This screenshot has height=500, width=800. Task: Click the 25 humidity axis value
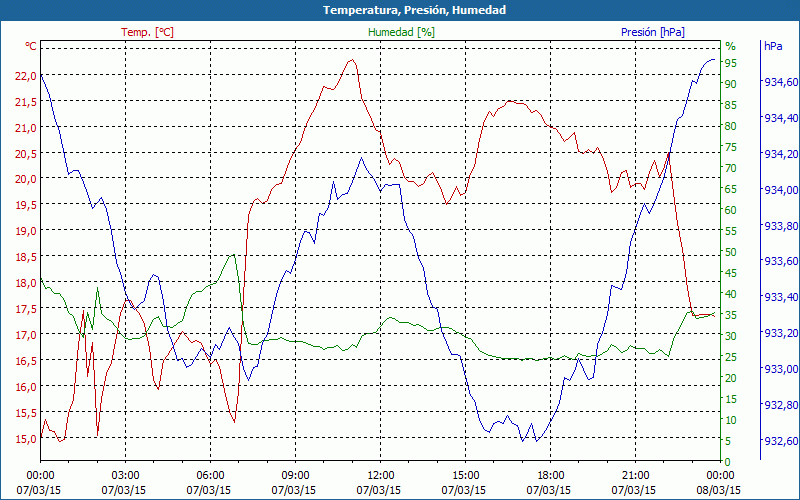coord(731,357)
